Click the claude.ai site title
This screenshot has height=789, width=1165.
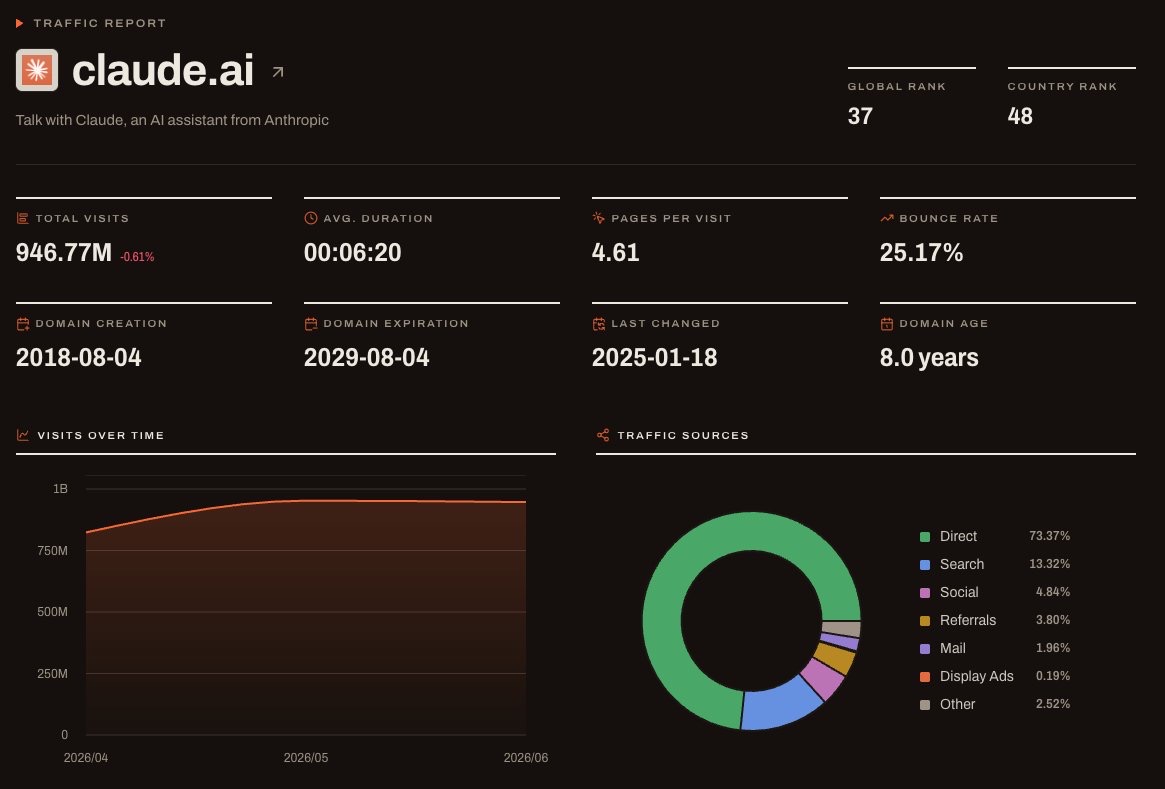click(163, 71)
